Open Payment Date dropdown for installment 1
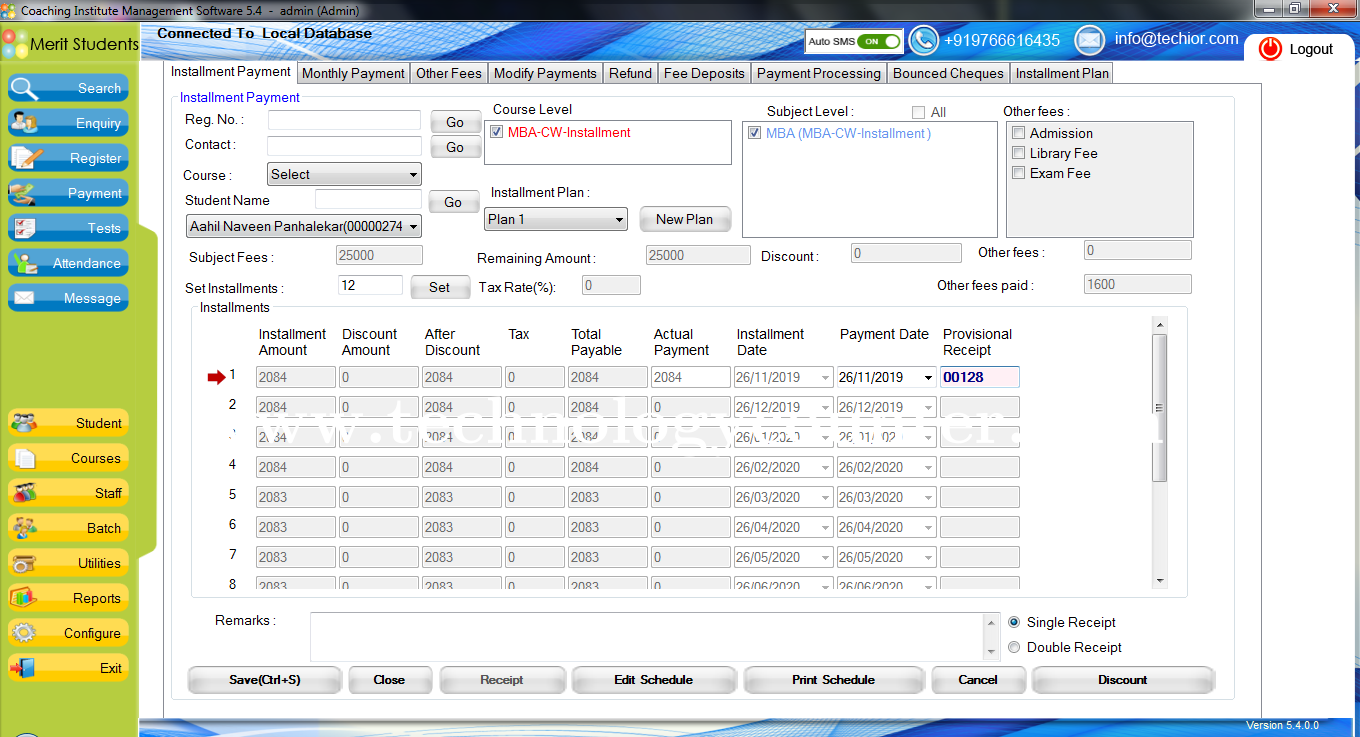 tap(929, 378)
